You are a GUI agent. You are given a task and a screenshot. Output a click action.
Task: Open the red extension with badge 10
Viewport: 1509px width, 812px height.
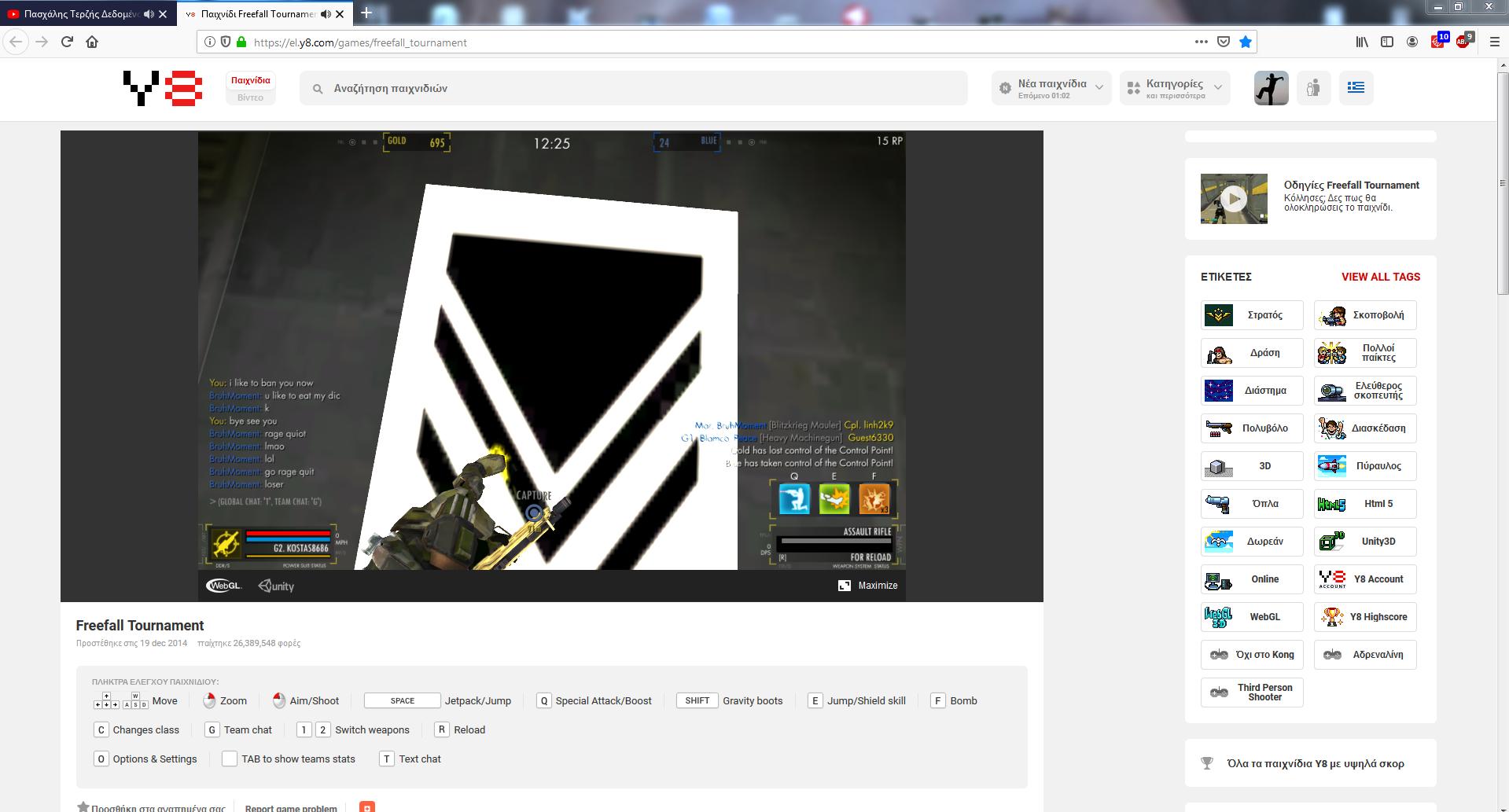(1438, 41)
